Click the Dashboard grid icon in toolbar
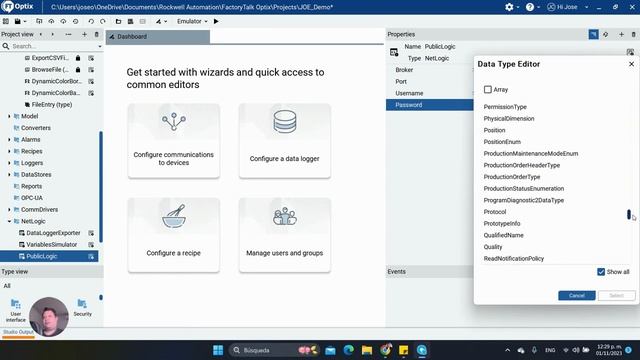The width and height of the screenshot is (640, 360). [x=6, y=21]
